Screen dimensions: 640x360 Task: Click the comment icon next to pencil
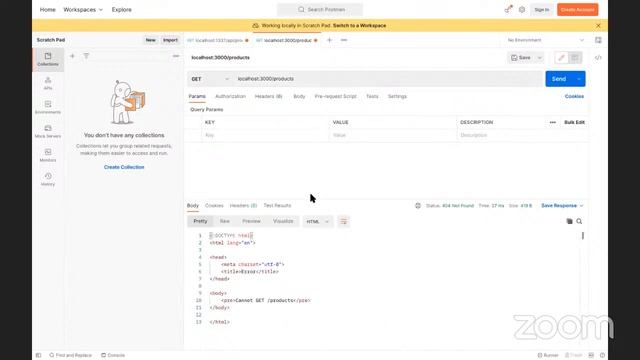(x=575, y=58)
